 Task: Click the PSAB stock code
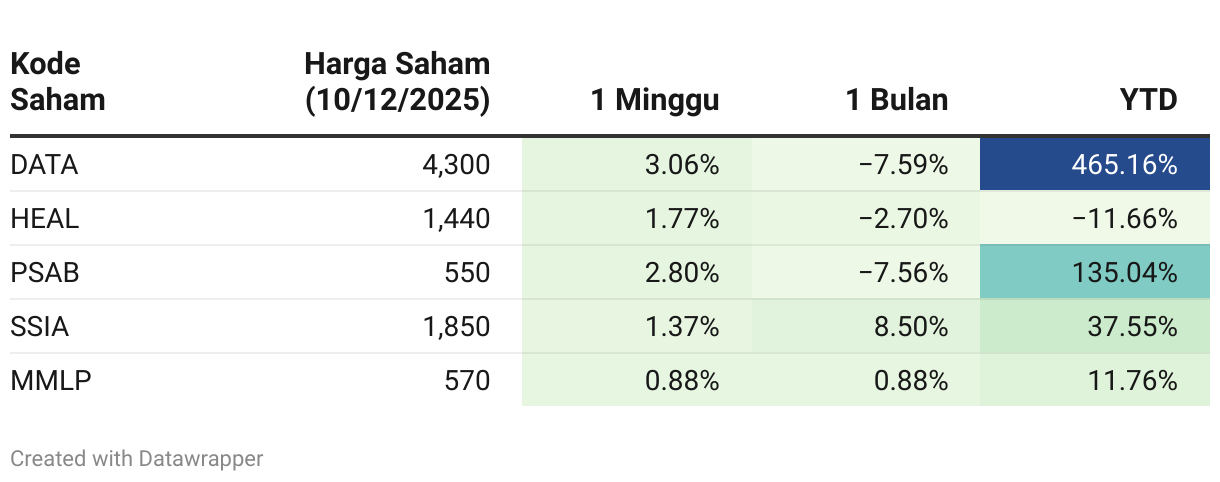pos(44,273)
